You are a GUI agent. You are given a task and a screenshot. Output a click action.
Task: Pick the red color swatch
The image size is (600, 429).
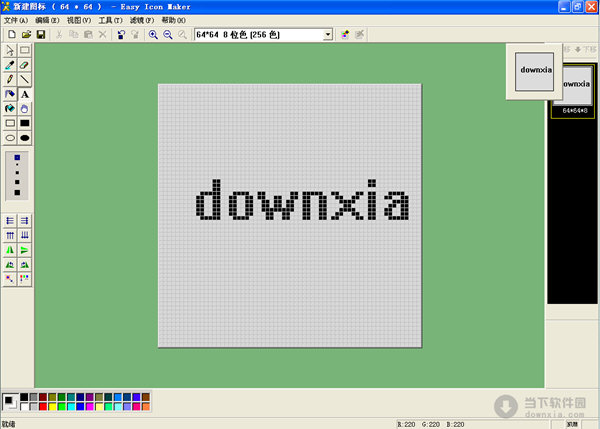point(43,406)
